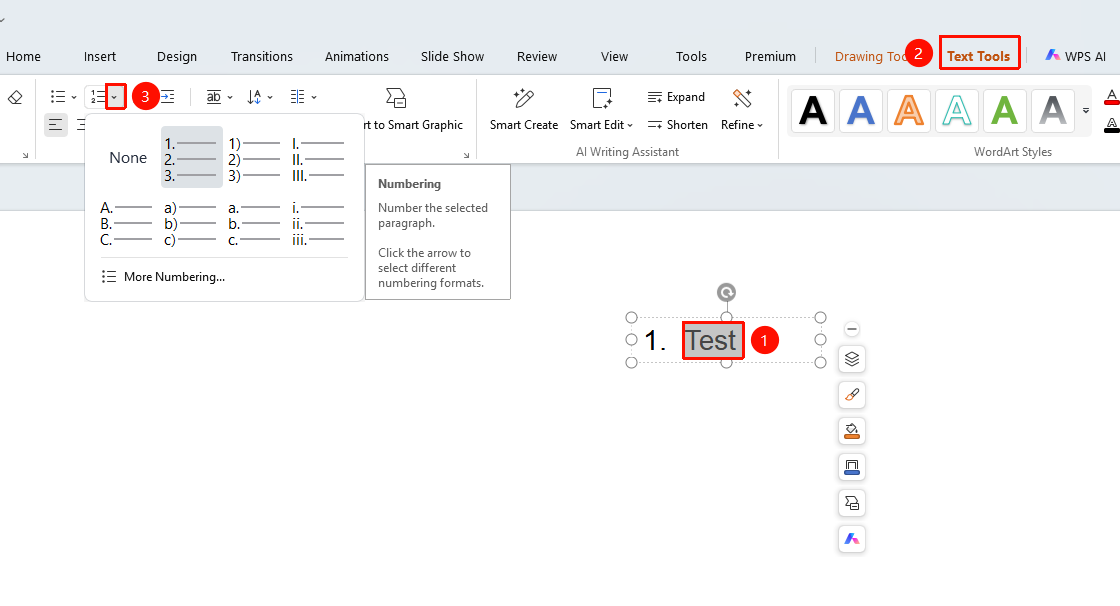This screenshot has width=1120, height=606.
Task: Click the bulleted list icon
Action: point(58,96)
